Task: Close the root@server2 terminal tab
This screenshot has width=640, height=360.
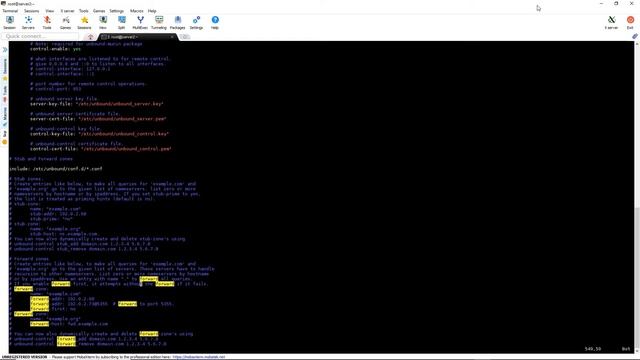Action: coord(172,37)
